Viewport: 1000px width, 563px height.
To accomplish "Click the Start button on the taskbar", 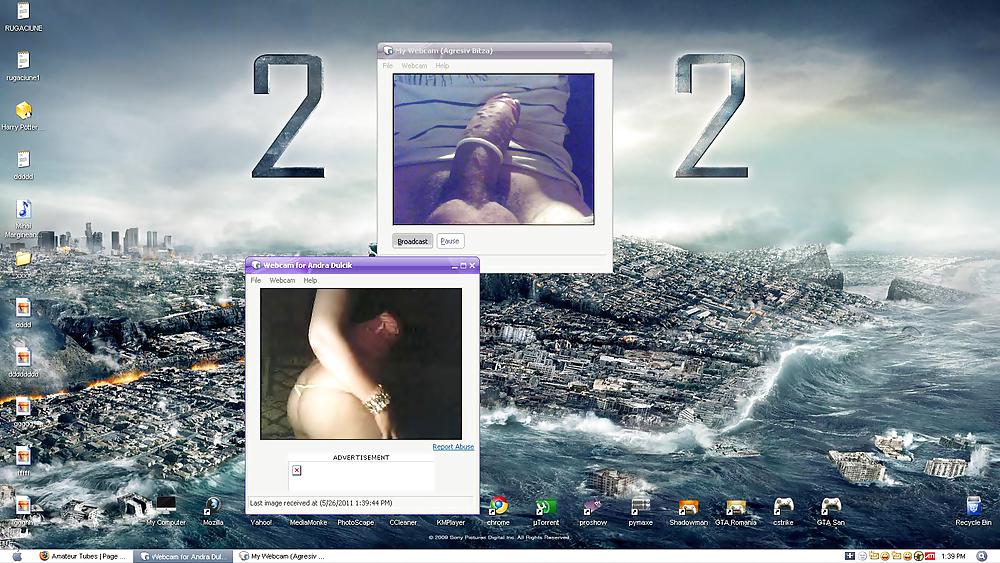I will pyautogui.click(x=17, y=556).
